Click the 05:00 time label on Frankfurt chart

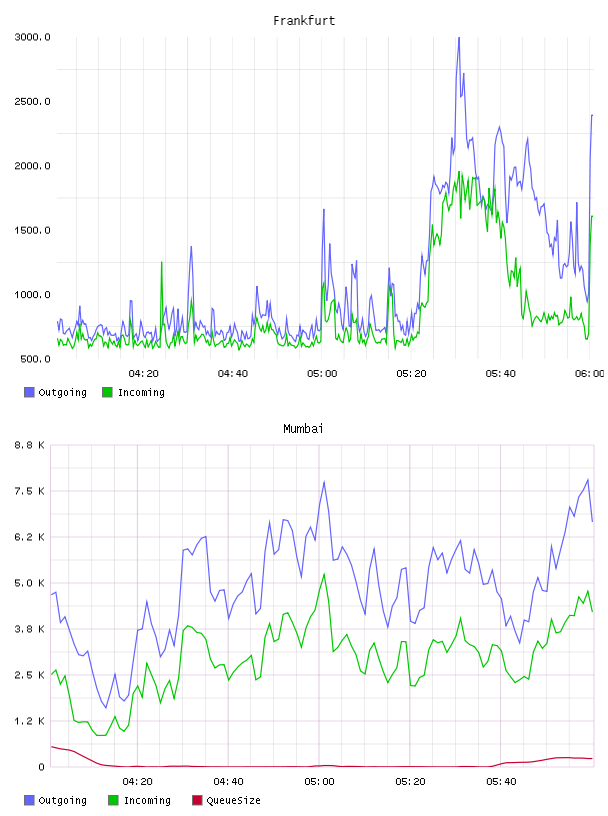coord(322,374)
